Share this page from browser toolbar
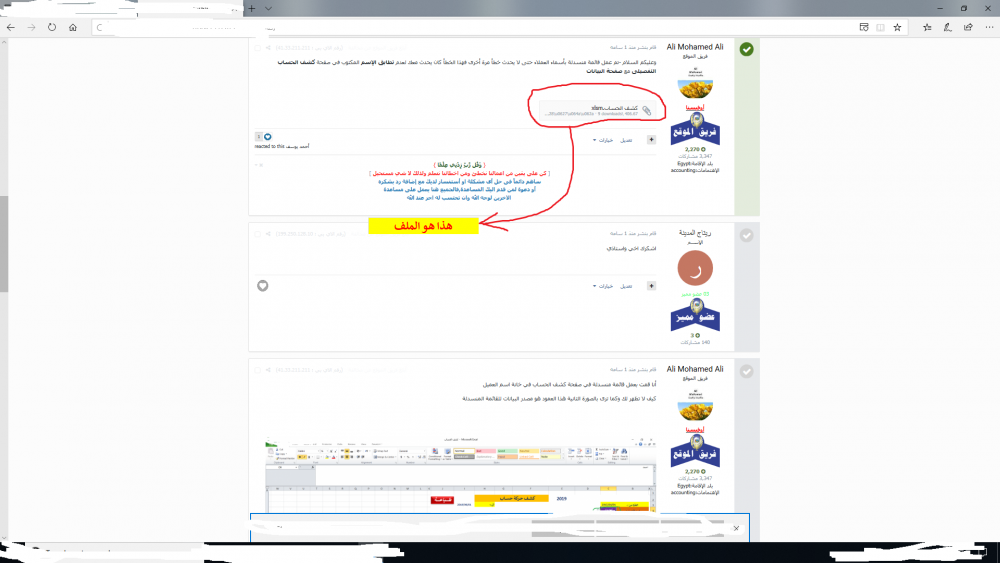The image size is (1000, 563). point(968,27)
